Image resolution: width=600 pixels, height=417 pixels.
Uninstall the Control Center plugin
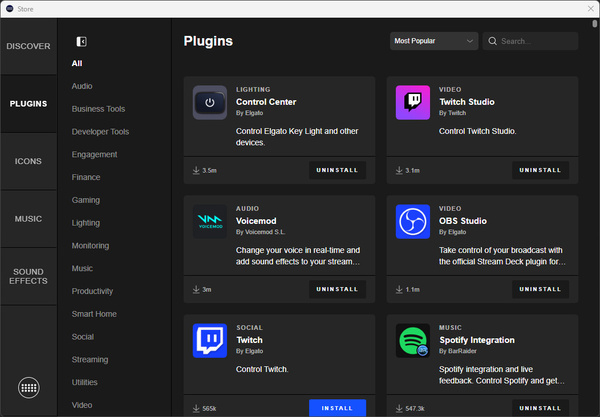click(337, 170)
